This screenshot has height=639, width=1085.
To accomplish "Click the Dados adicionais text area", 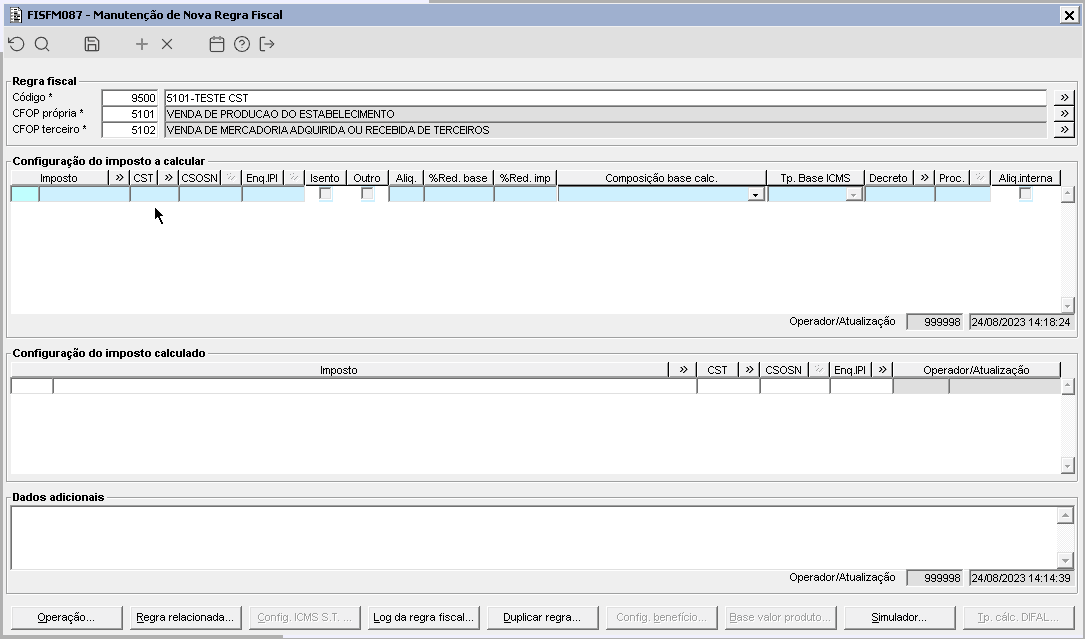I will point(534,537).
